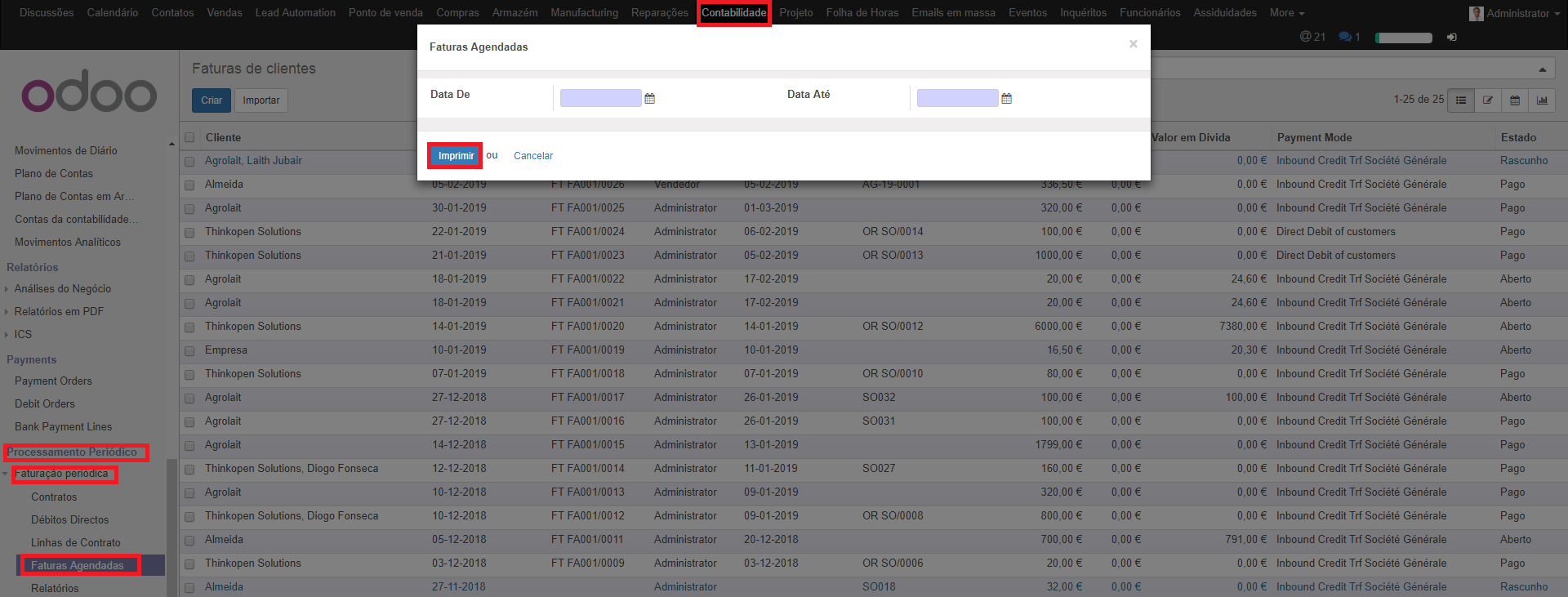The width and height of the screenshot is (1568, 597).
Task: Open the Vendas menu
Action: (225, 13)
